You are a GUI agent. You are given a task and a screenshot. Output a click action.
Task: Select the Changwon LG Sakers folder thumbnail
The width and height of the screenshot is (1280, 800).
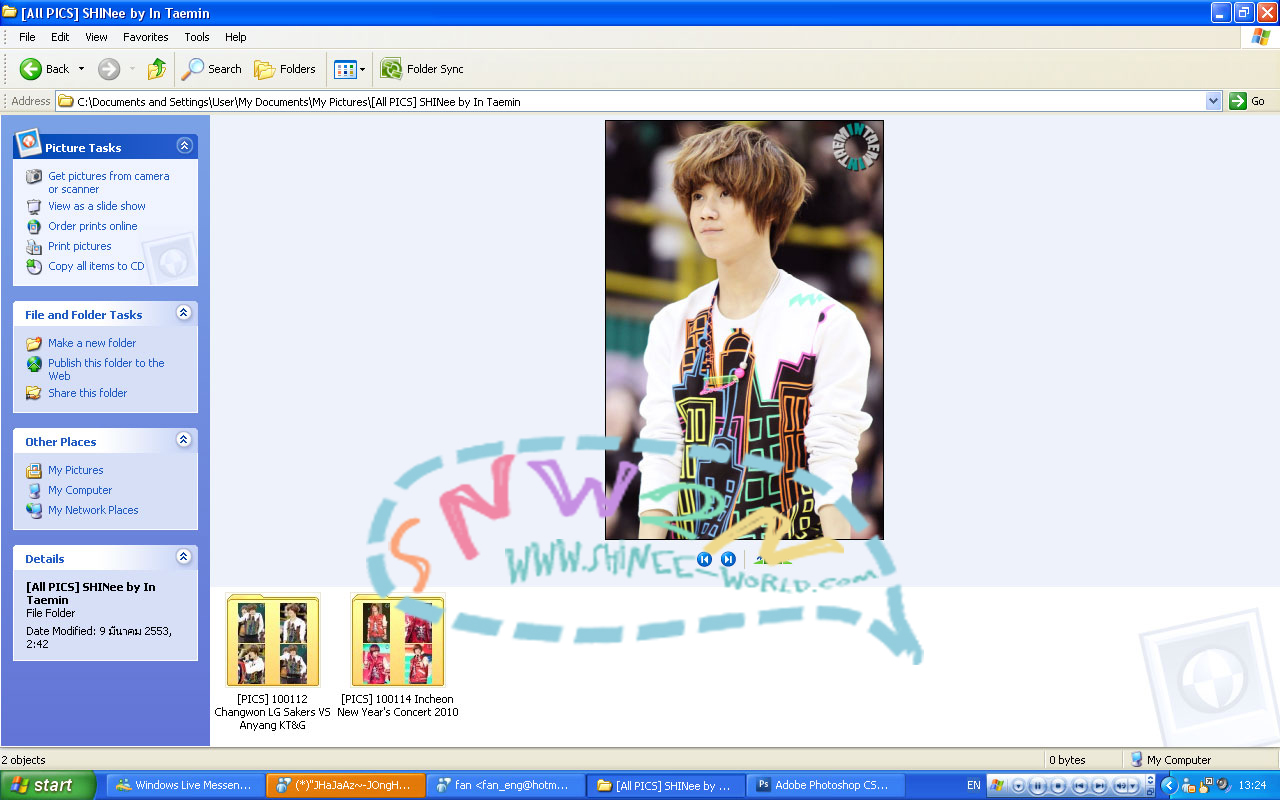pos(273,640)
